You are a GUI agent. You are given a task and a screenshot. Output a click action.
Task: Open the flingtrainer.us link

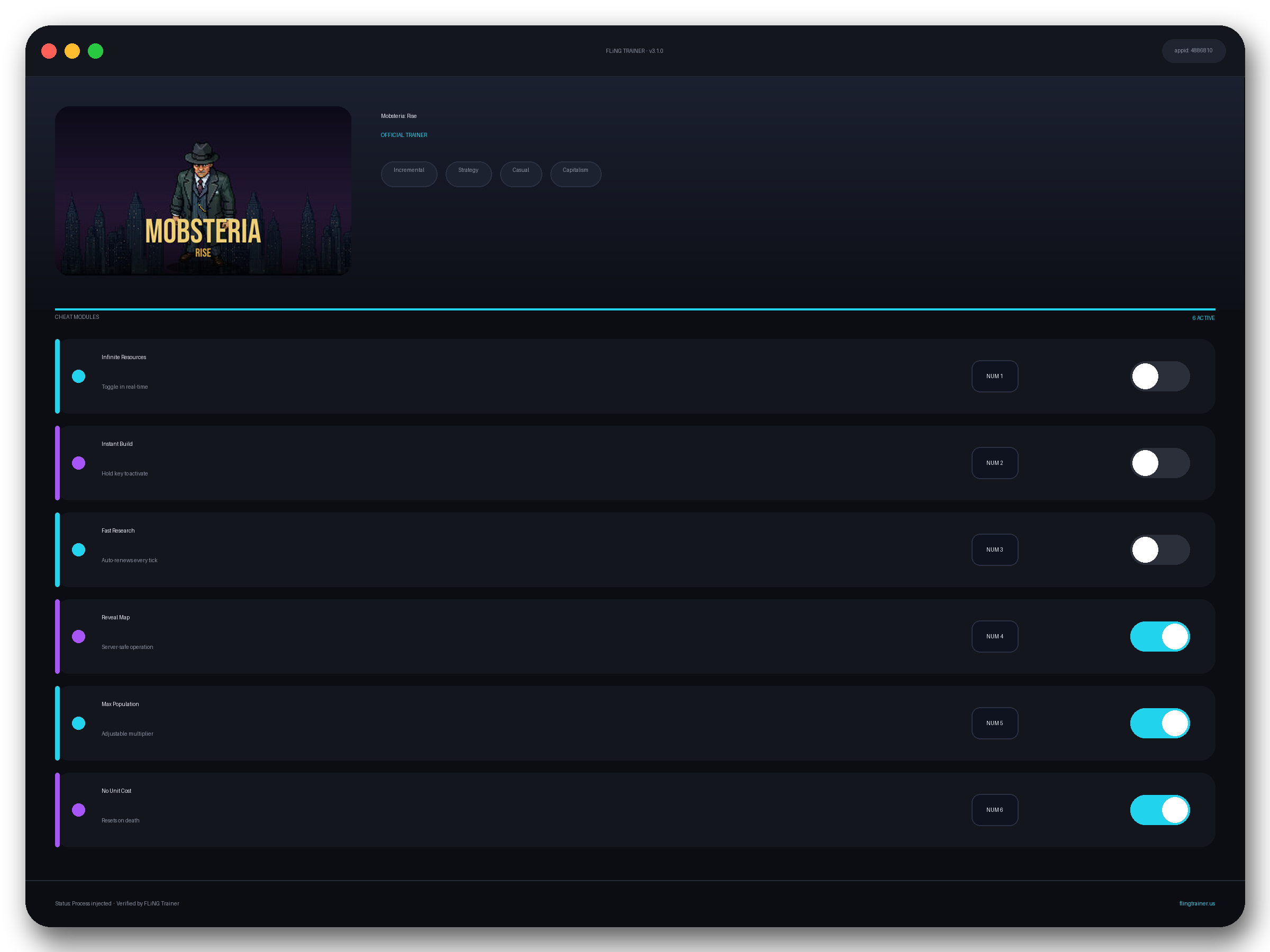tap(1196, 903)
